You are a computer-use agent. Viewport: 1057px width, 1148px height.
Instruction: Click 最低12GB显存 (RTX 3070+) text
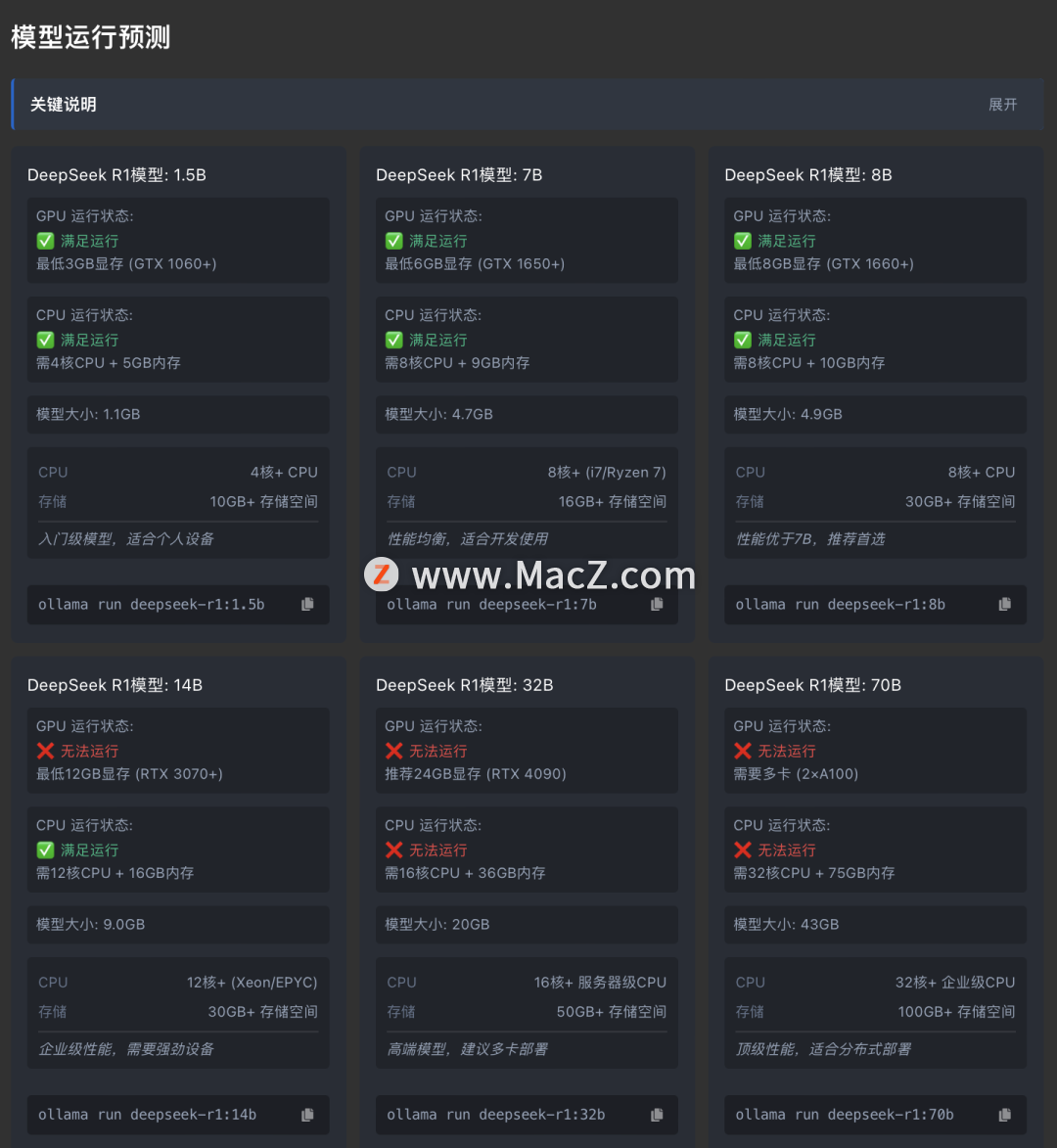[x=129, y=774]
